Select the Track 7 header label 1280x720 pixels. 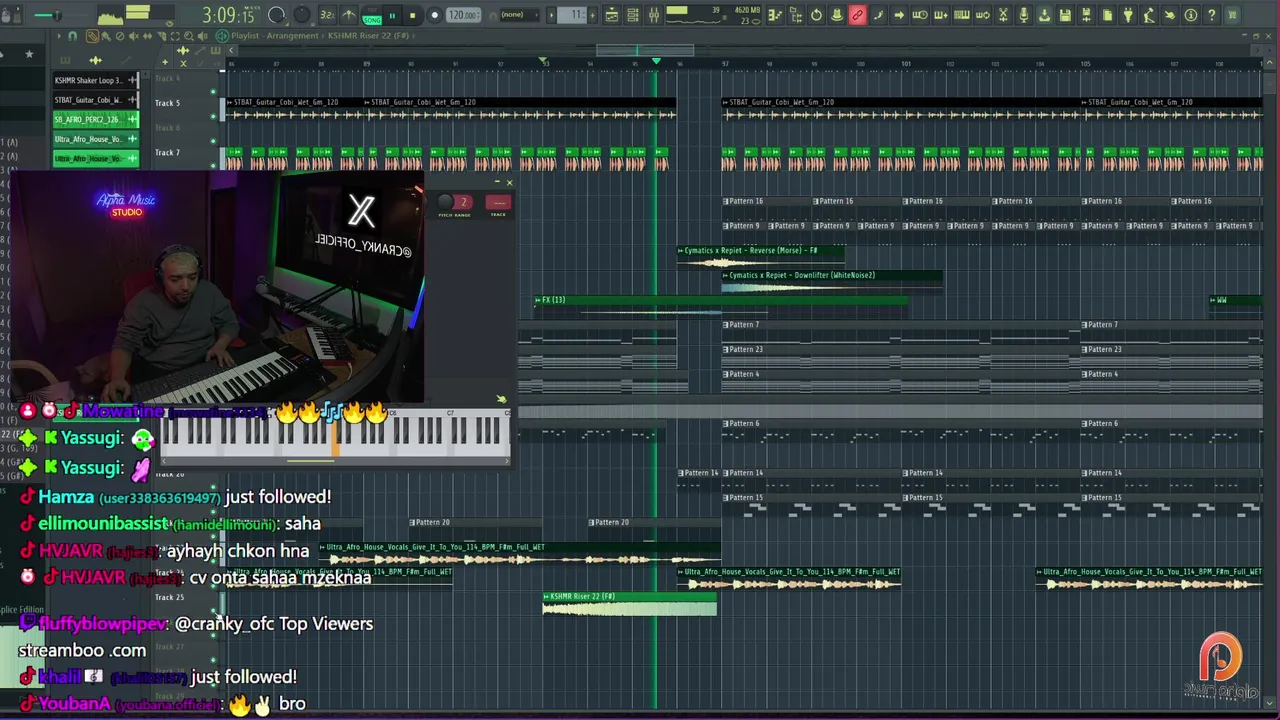(167, 153)
